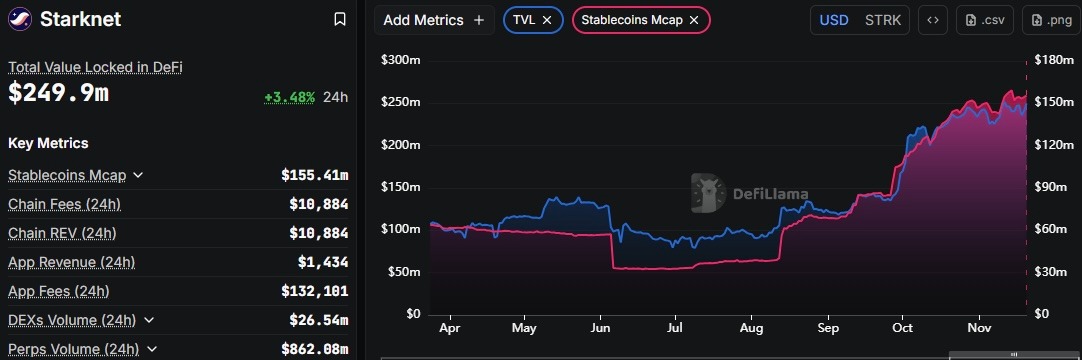Download chart data as .csv
The width and height of the screenshot is (1082, 360).
tap(985, 20)
